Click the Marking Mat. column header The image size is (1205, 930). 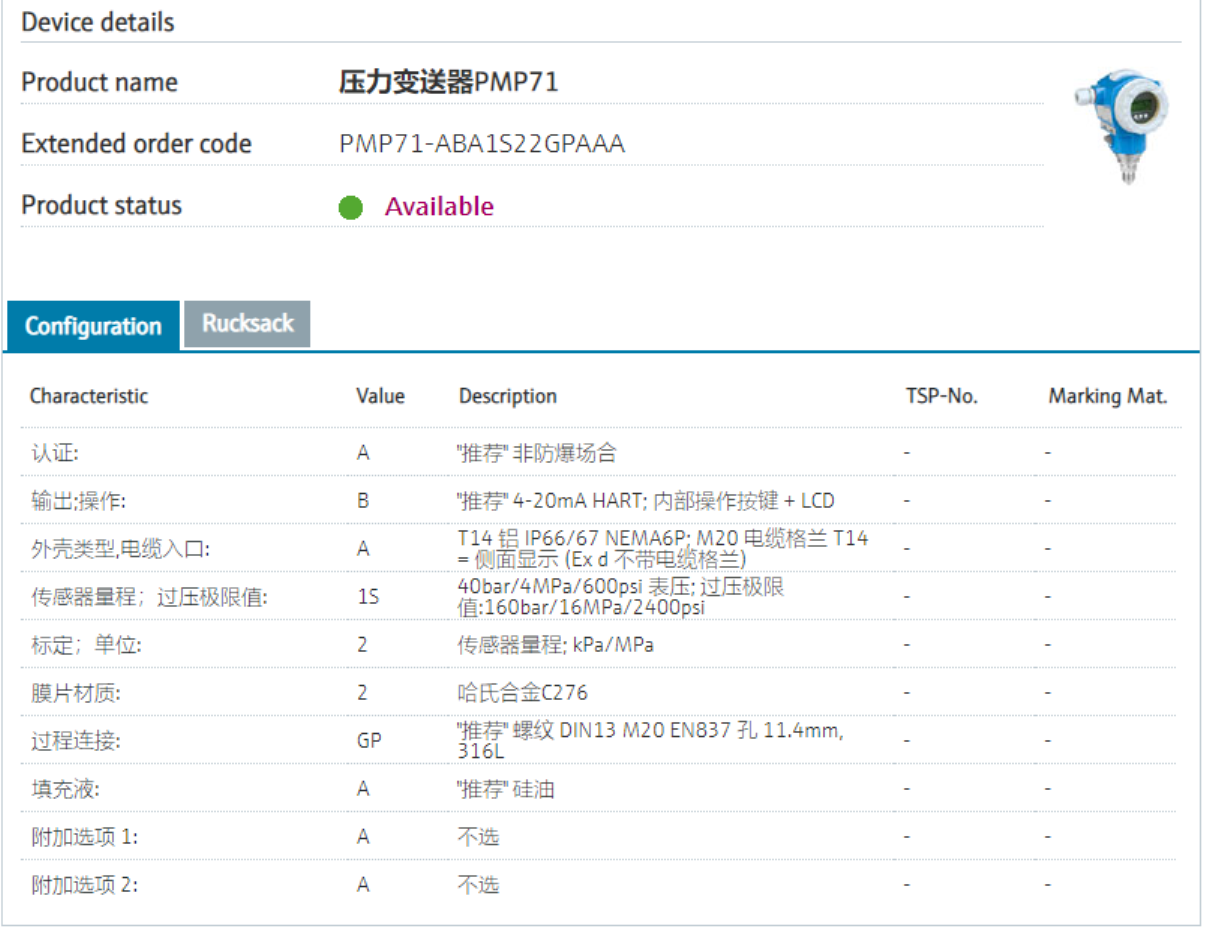tap(1107, 396)
